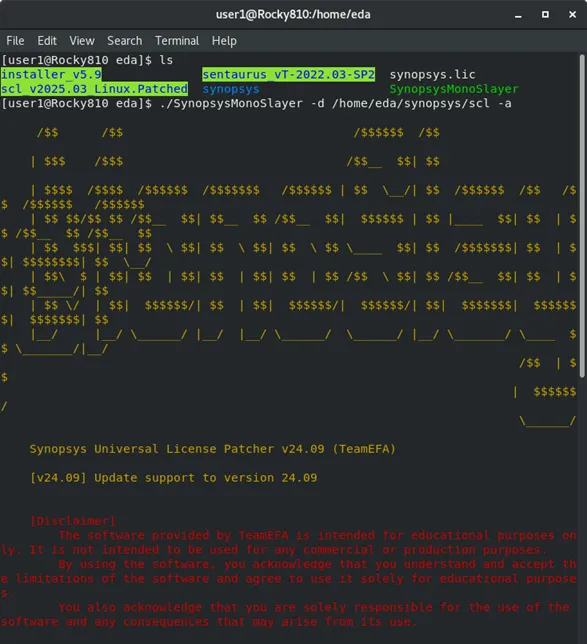Viewport: 587px width, 644px height.
Task: Click the synopsys.lic file name
Action: [x=432, y=74]
